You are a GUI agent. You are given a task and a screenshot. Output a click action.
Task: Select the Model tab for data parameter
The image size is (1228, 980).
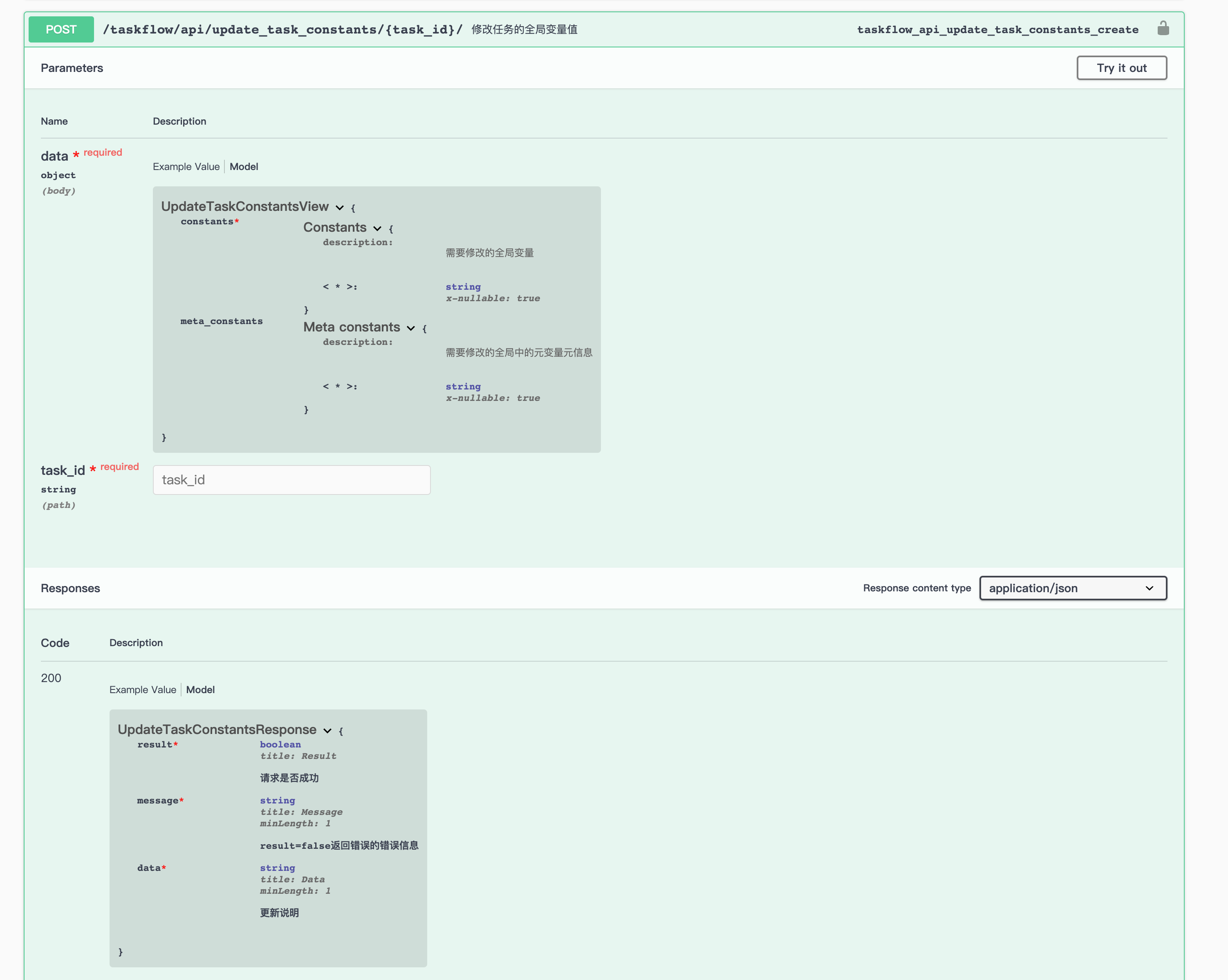click(x=244, y=167)
